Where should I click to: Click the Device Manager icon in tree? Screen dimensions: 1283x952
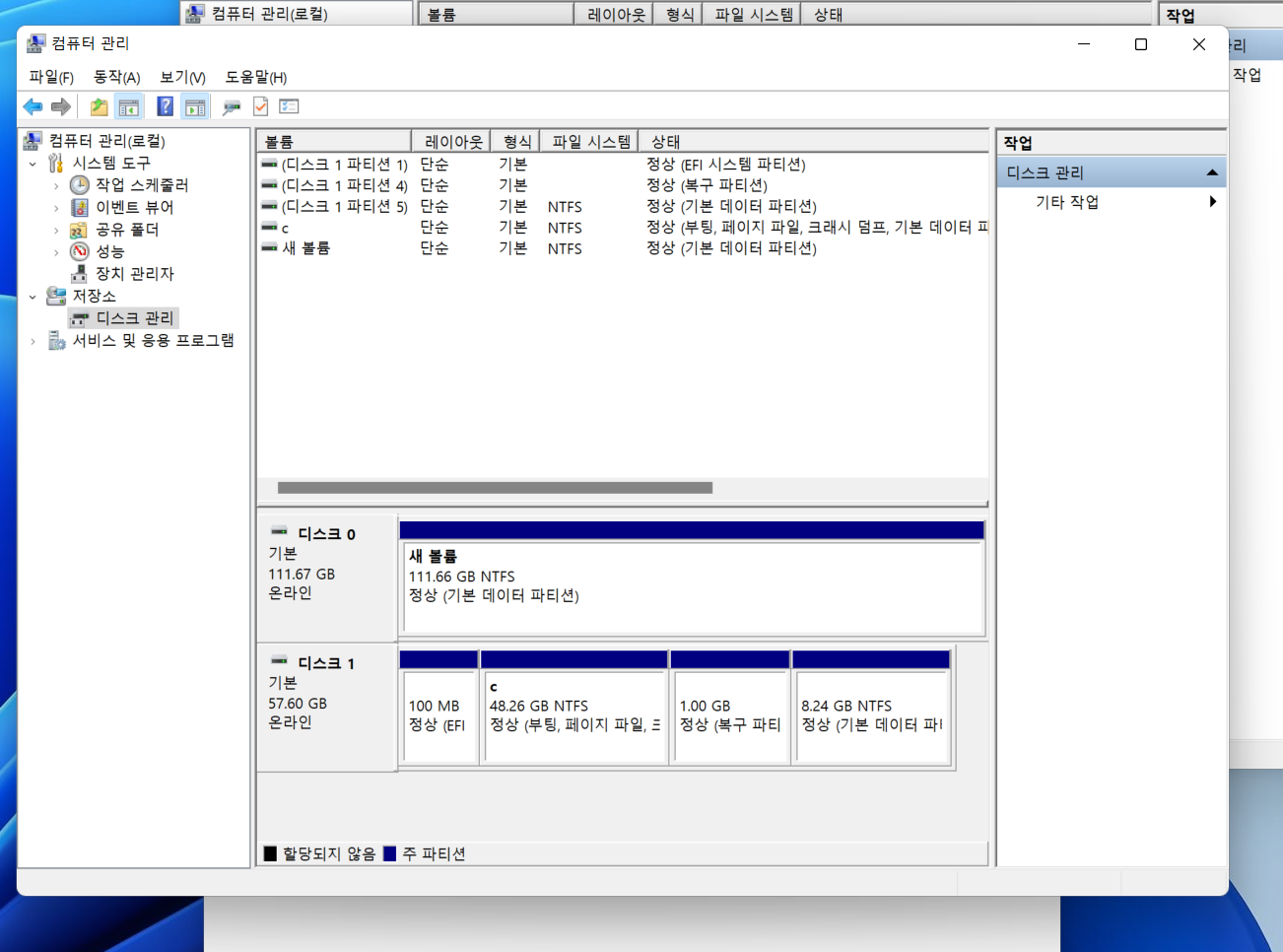(x=80, y=273)
